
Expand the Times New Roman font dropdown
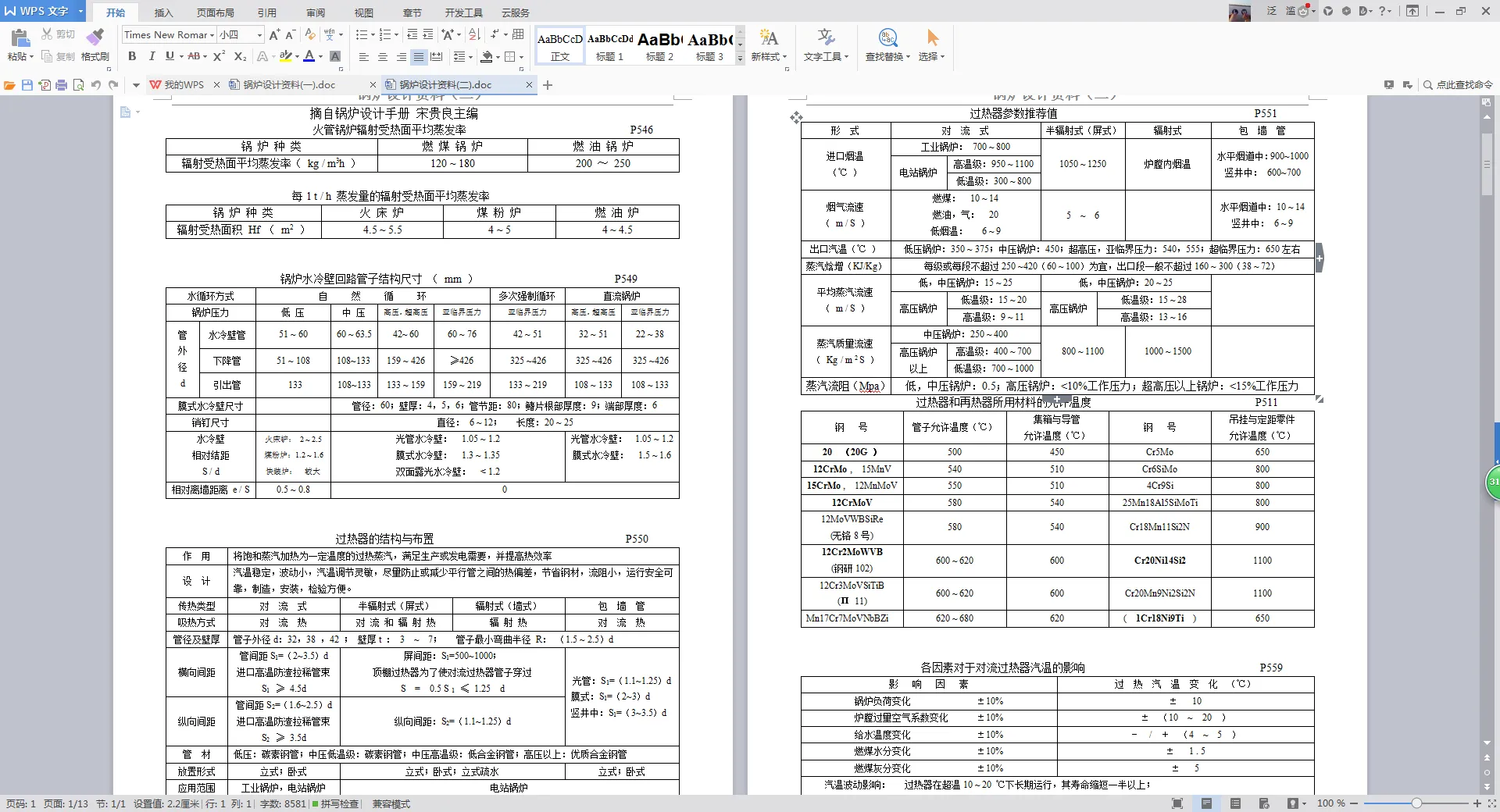(212, 35)
